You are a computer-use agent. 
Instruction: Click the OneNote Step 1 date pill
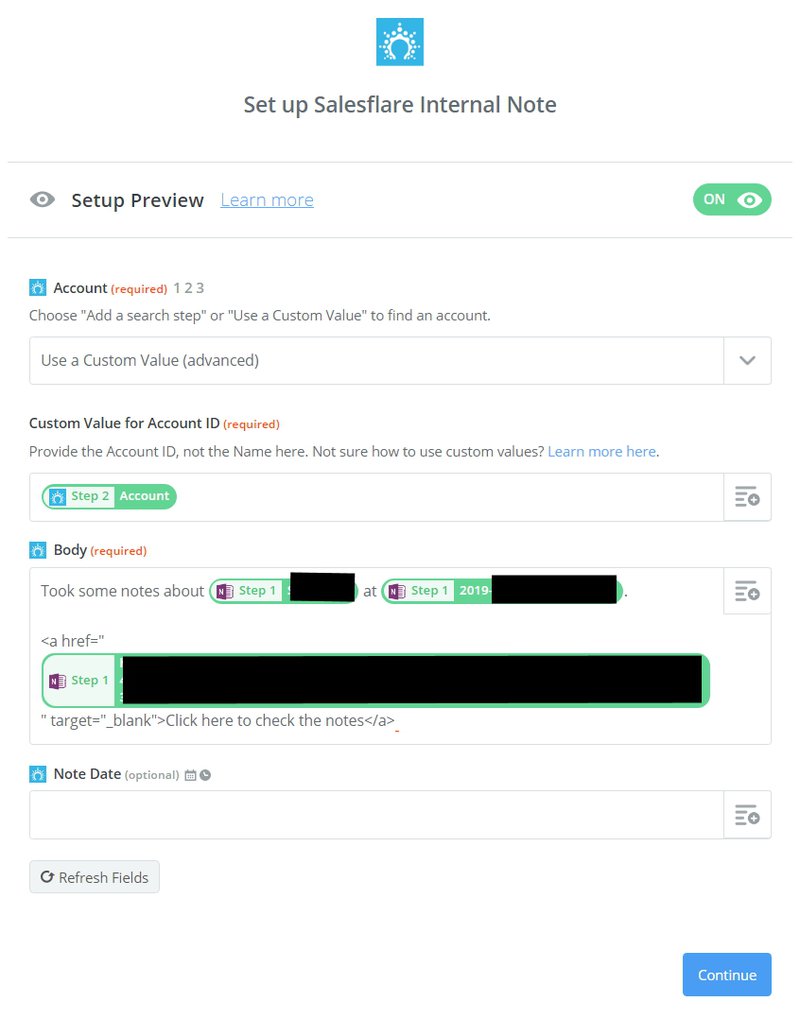click(502, 591)
